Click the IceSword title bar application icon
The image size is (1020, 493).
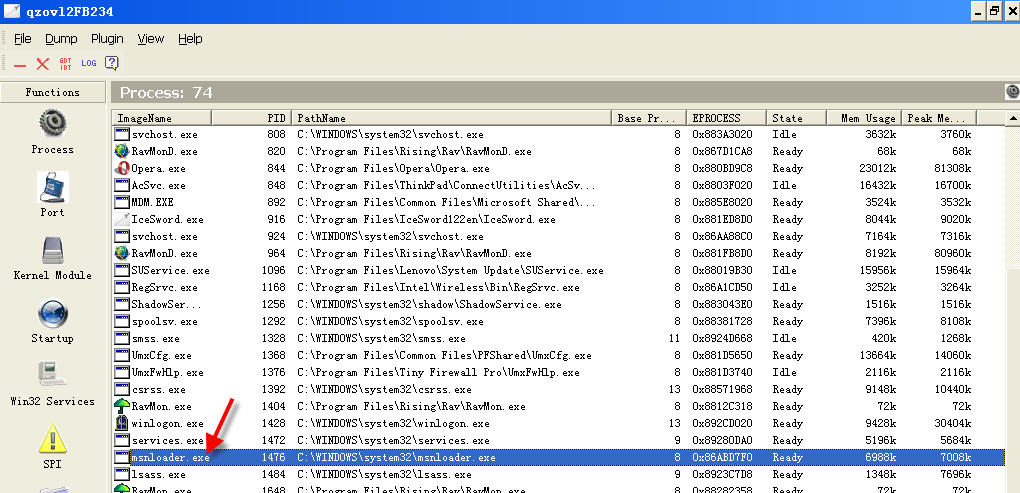point(12,12)
